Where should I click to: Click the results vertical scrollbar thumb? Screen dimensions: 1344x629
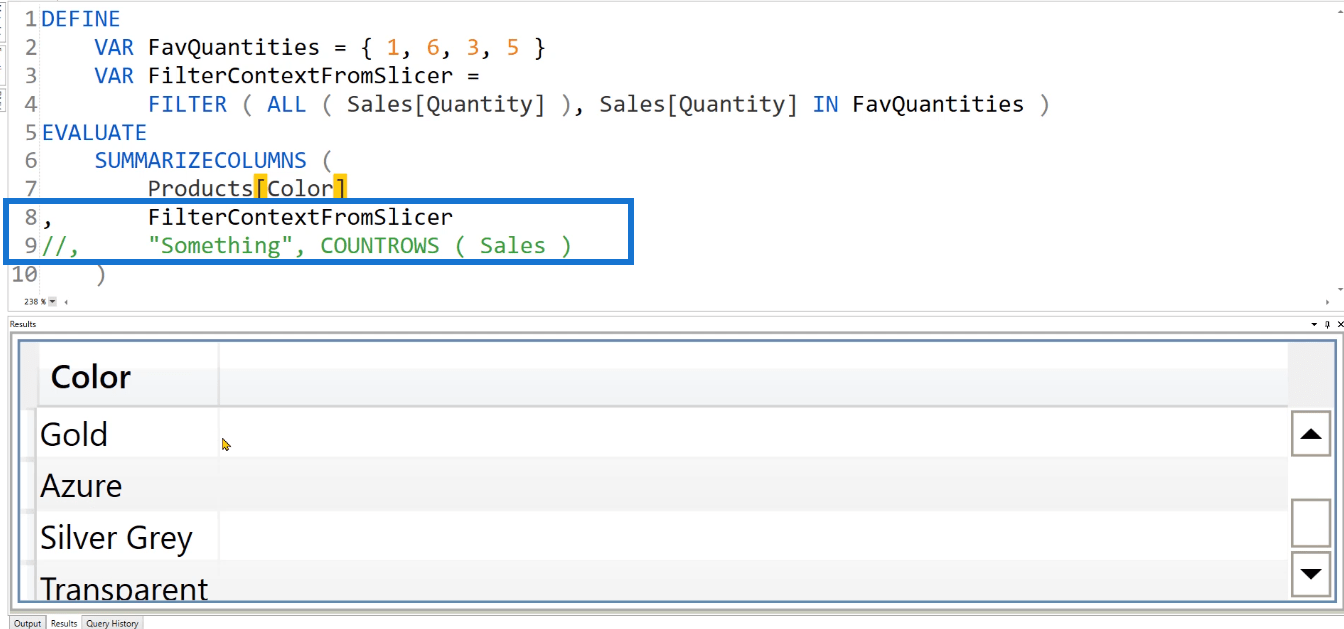pyautogui.click(x=1310, y=521)
